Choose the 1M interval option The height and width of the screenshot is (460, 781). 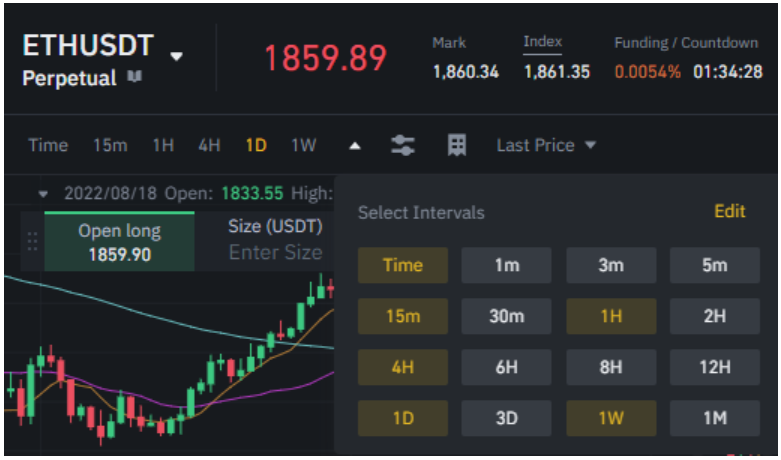click(x=714, y=418)
